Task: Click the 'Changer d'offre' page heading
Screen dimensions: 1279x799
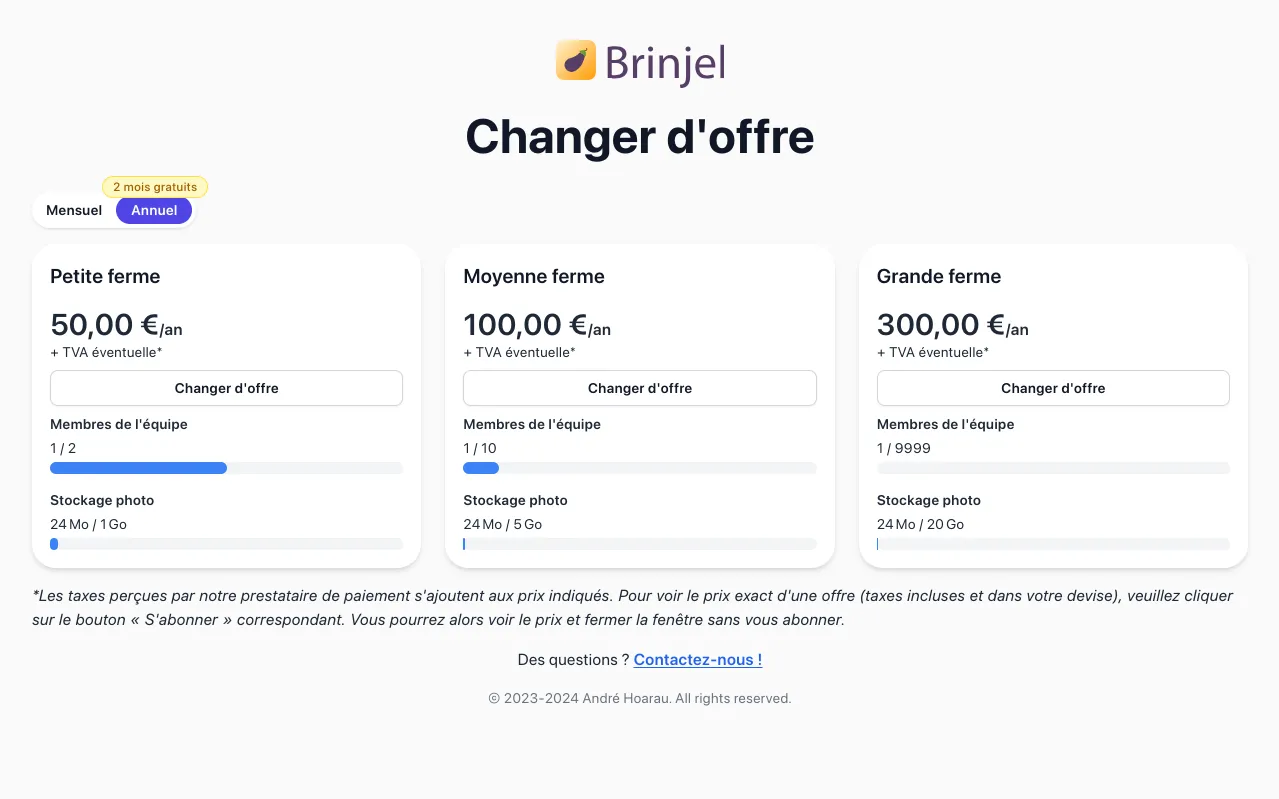Action: [639, 137]
